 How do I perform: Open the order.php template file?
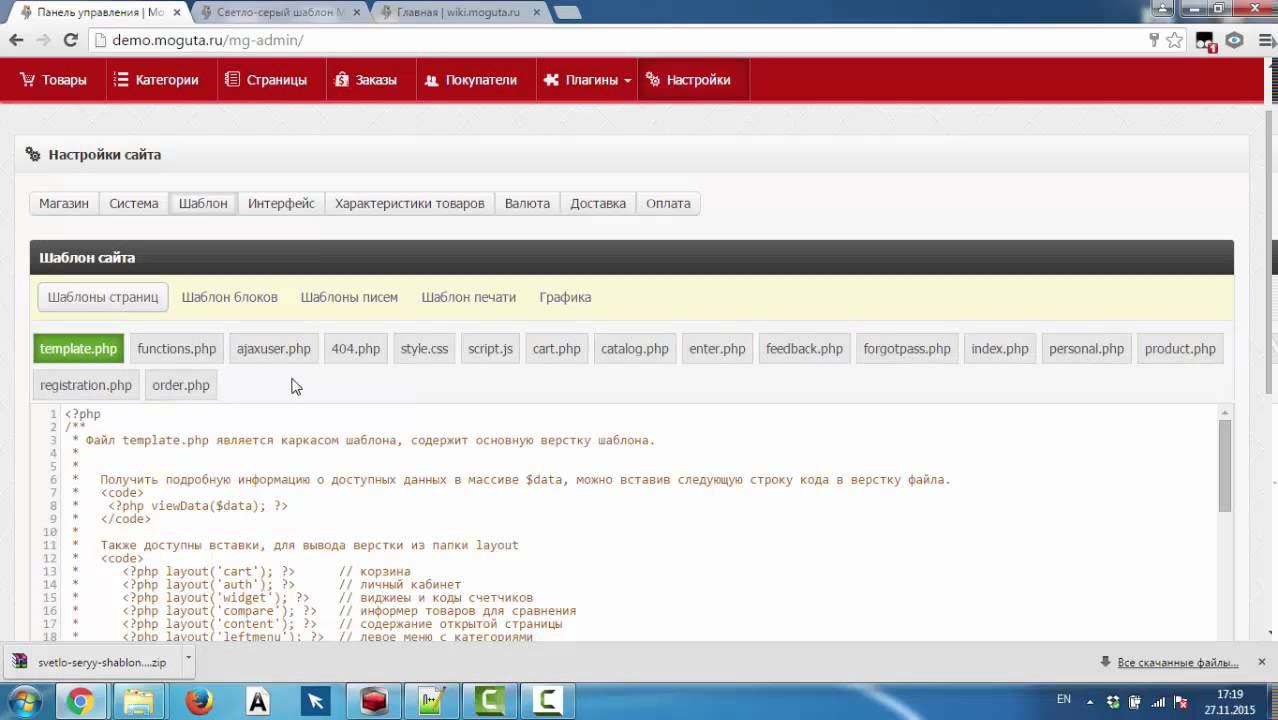point(181,385)
